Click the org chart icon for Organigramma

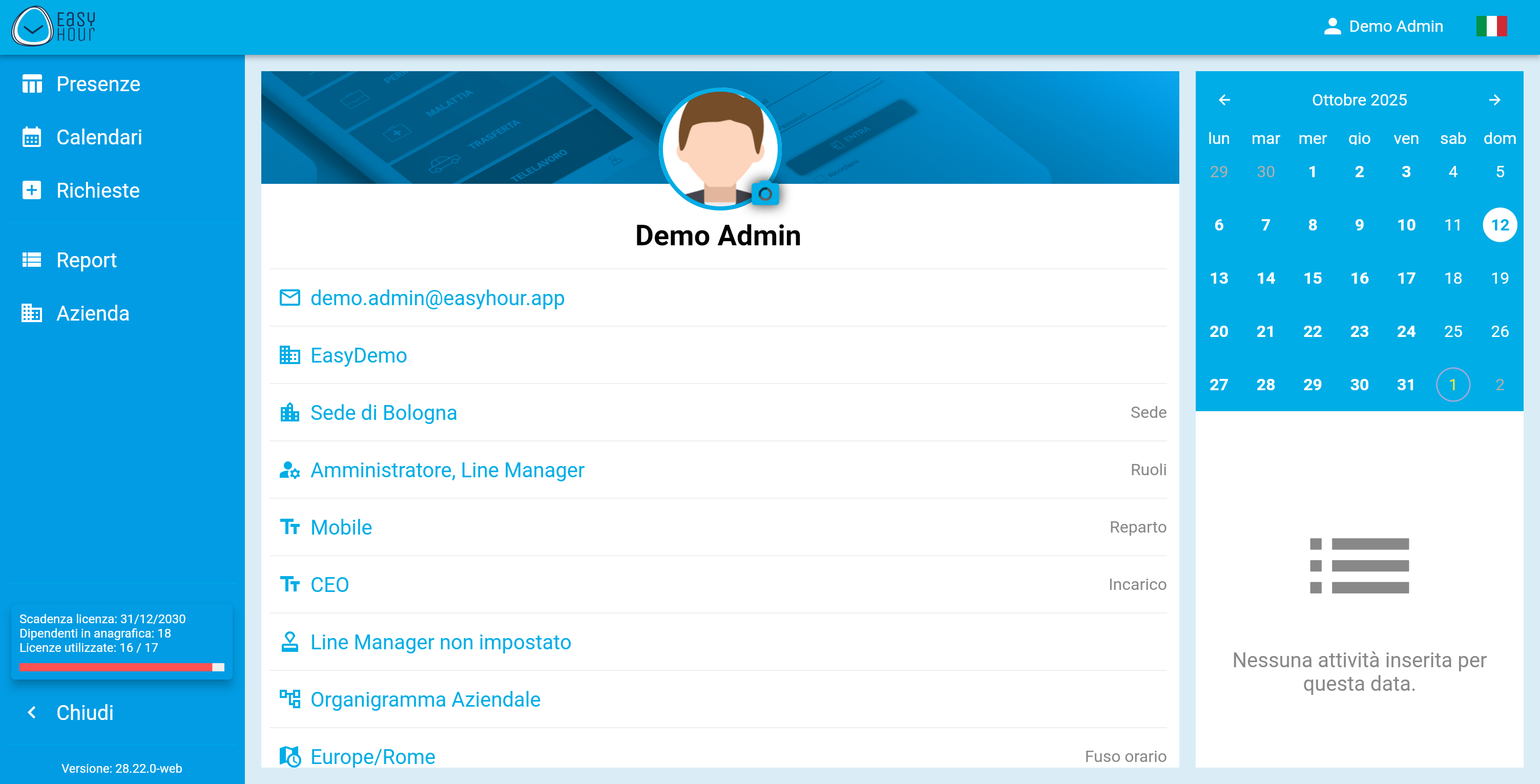290,698
